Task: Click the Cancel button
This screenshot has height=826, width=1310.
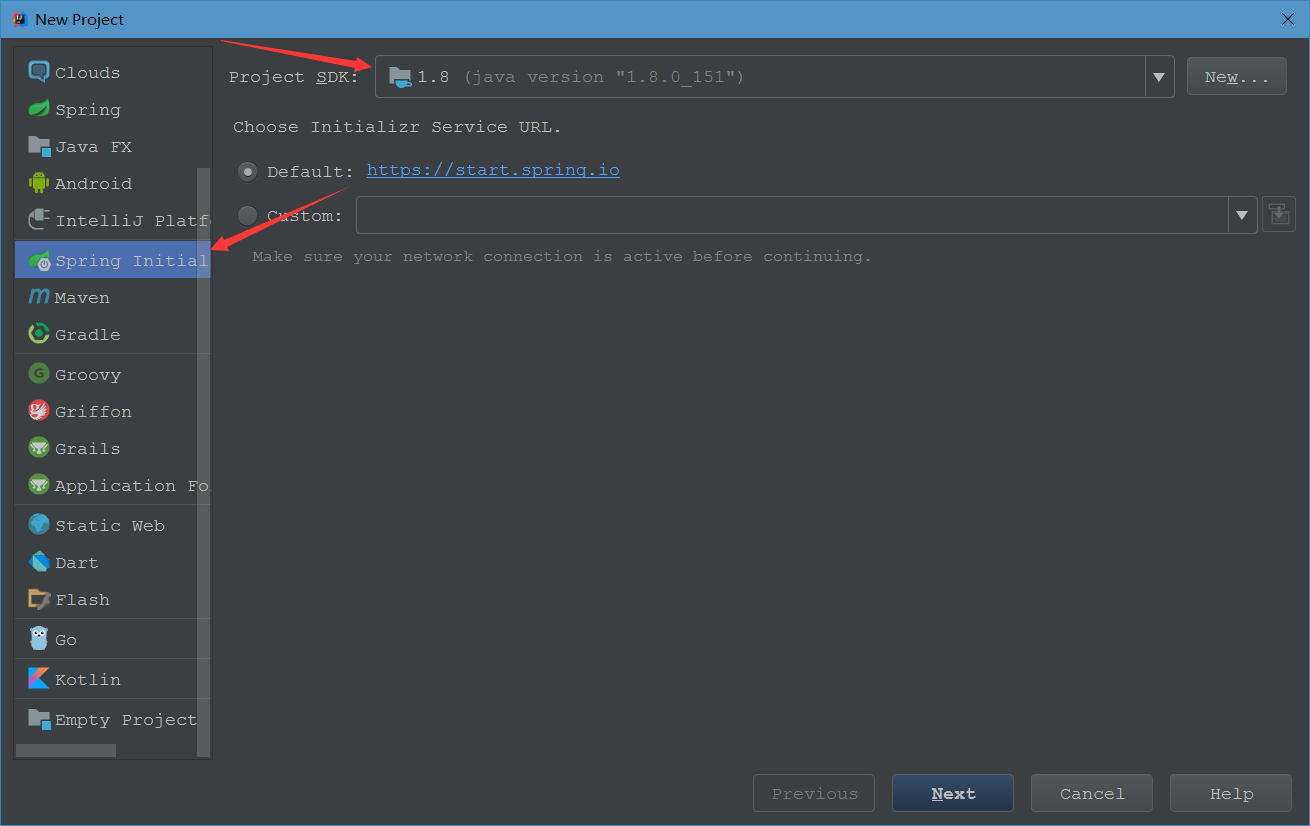Action: coord(1092,793)
